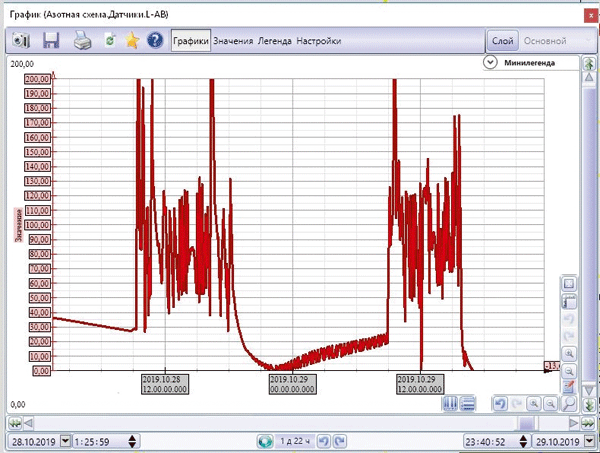Click the horizontal scrollbar thumb
This screenshot has height=453, width=600.
pos(527,423)
